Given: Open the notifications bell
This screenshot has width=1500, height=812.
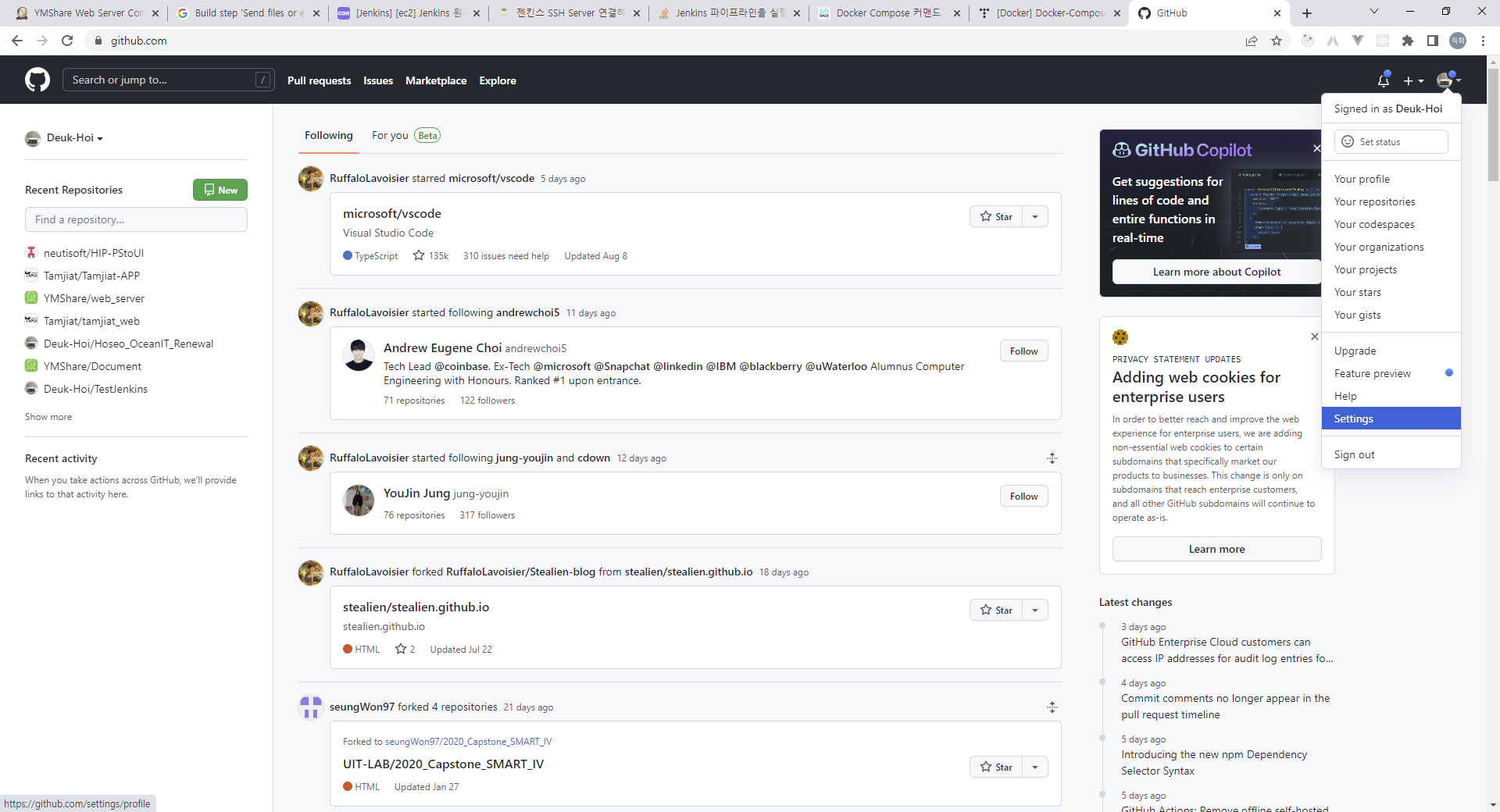Looking at the screenshot, I should click(x=1384, y=80).
